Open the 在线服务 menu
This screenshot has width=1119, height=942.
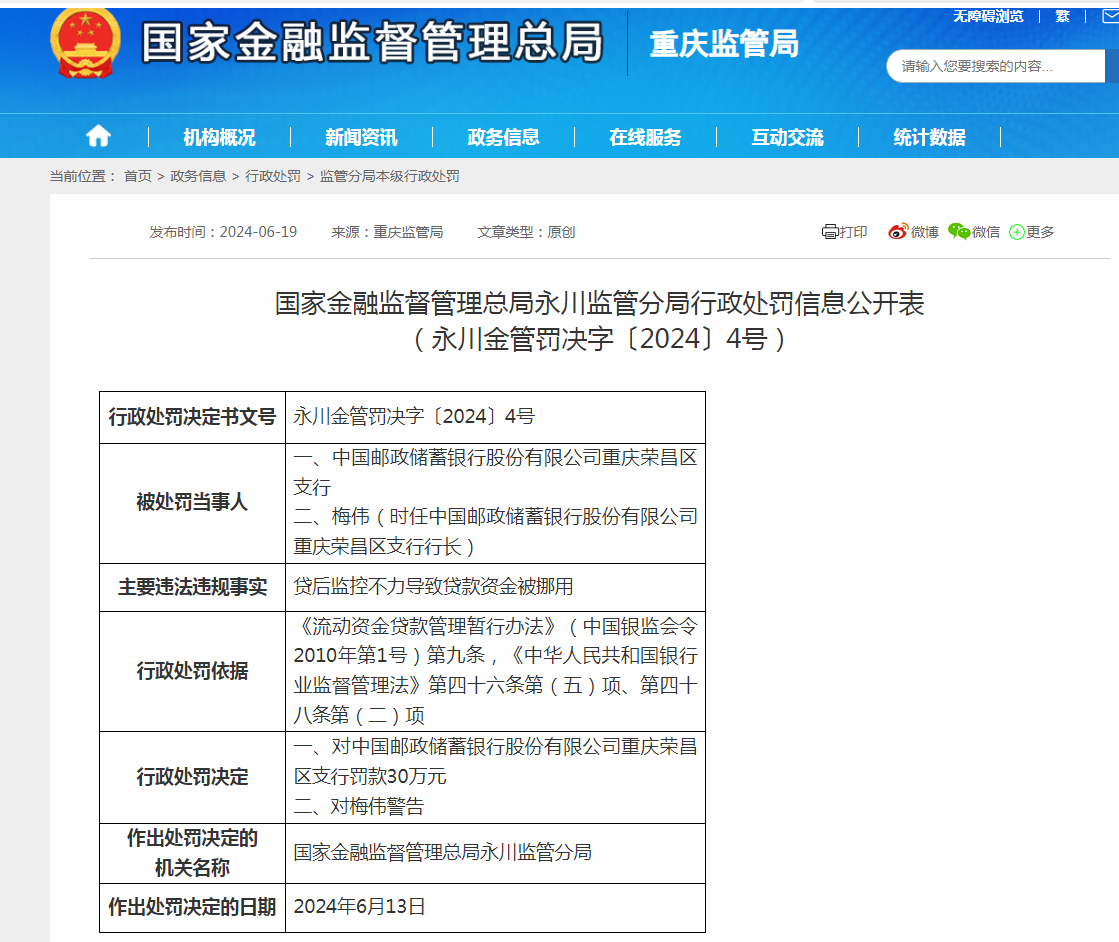click(x=644, y=136)
